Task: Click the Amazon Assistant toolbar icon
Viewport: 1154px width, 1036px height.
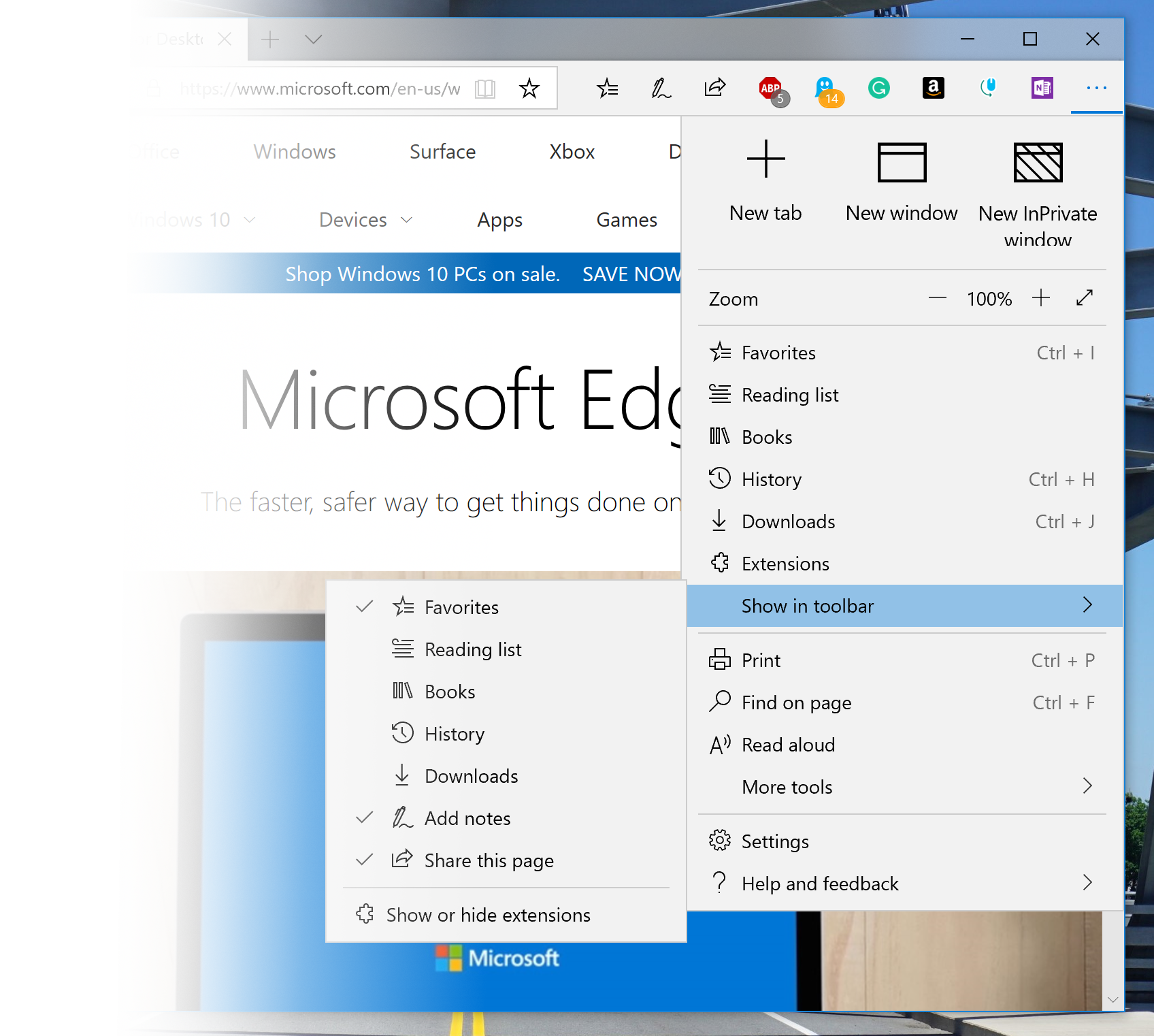Action: [933, 88]
